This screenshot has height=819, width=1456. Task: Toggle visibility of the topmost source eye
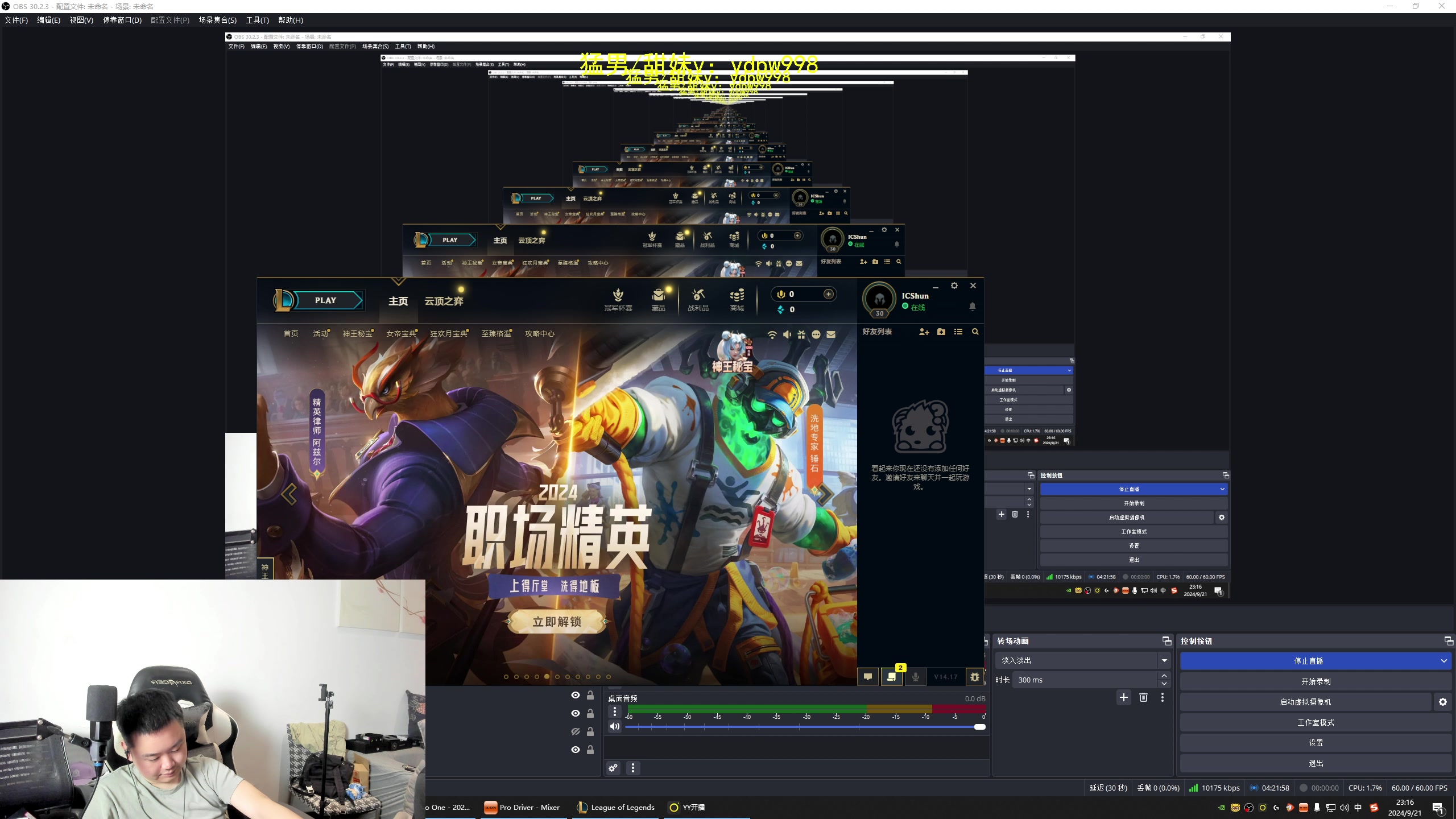pos(576,695)
